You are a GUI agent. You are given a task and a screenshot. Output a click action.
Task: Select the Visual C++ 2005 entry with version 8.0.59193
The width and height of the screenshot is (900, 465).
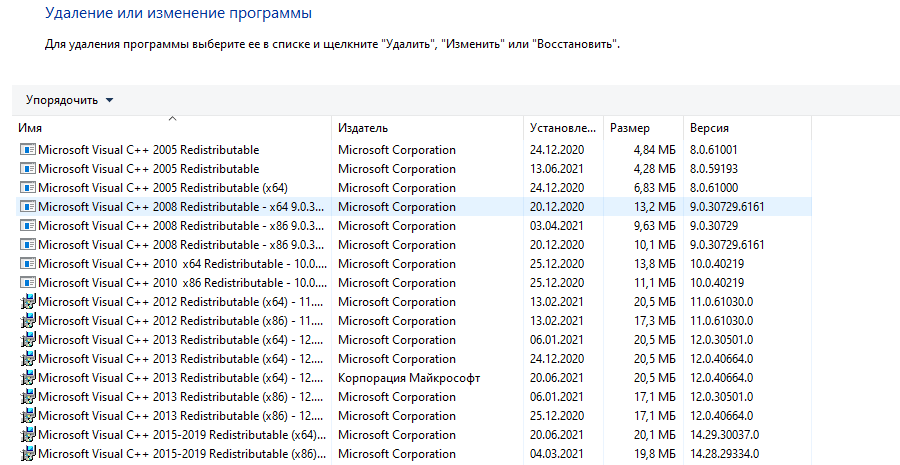(148, 169)
